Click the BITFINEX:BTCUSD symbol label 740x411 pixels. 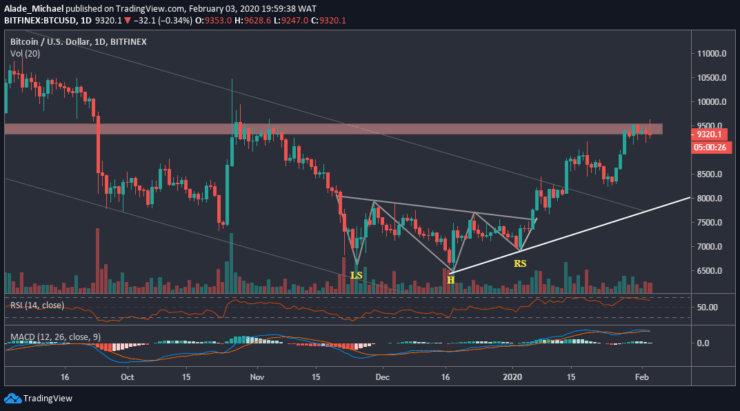[41, 20]
